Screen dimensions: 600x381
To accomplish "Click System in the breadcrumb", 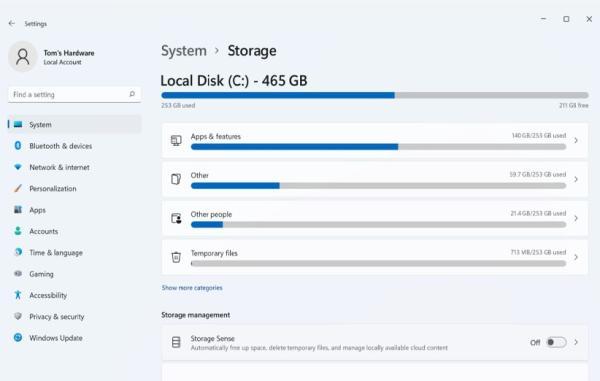I will (184, 51).
